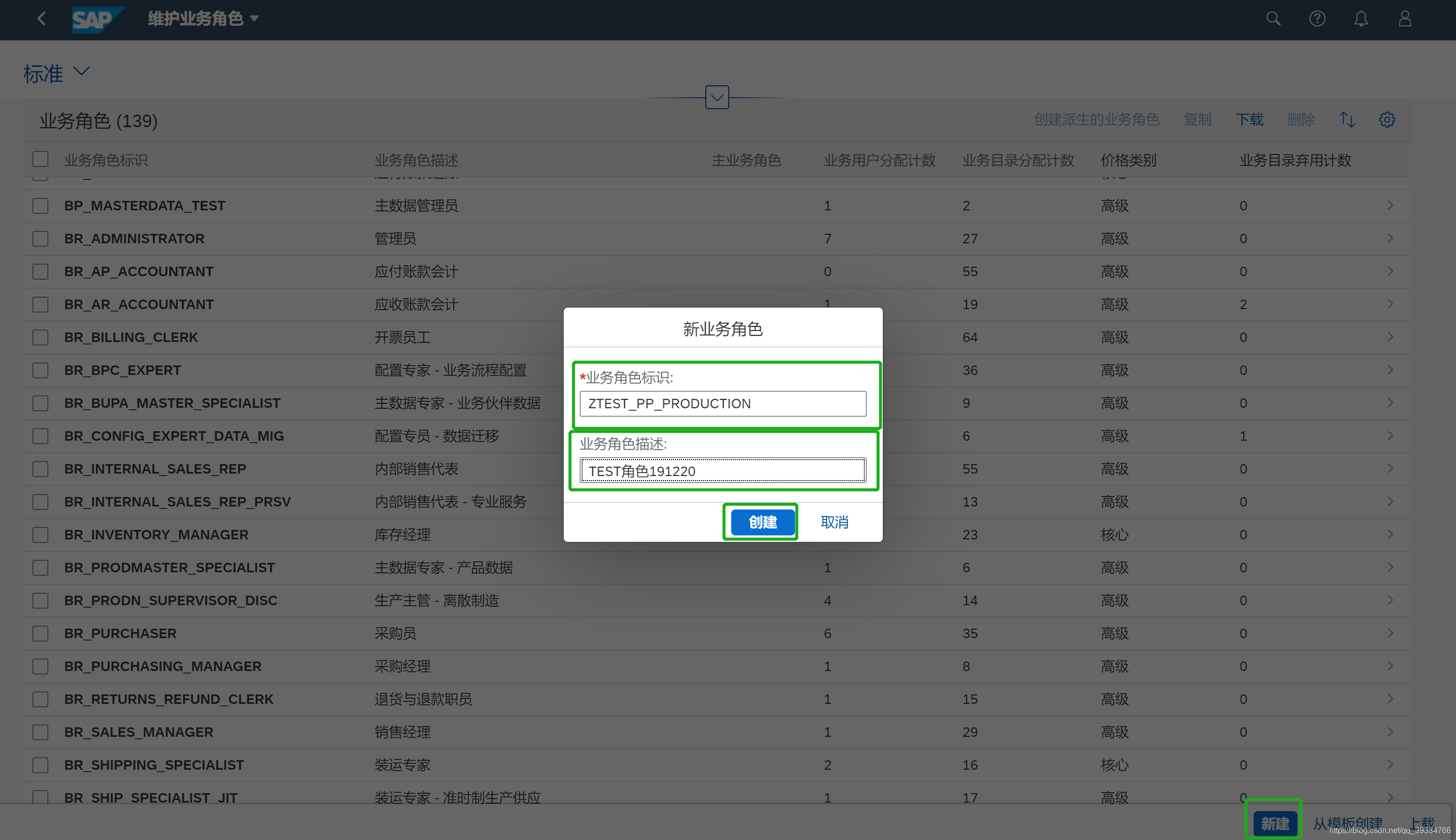Click the back arrow icon

[41, 19]
